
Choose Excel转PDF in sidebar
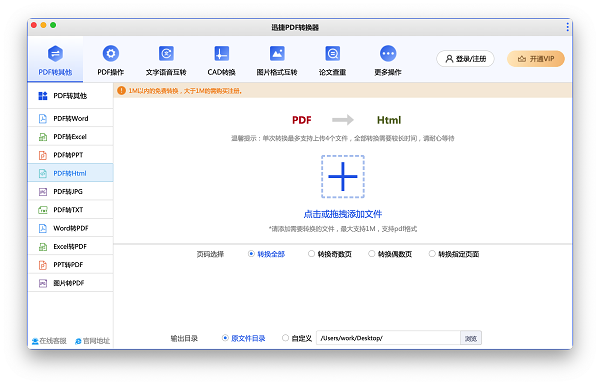tap(70, 246)
